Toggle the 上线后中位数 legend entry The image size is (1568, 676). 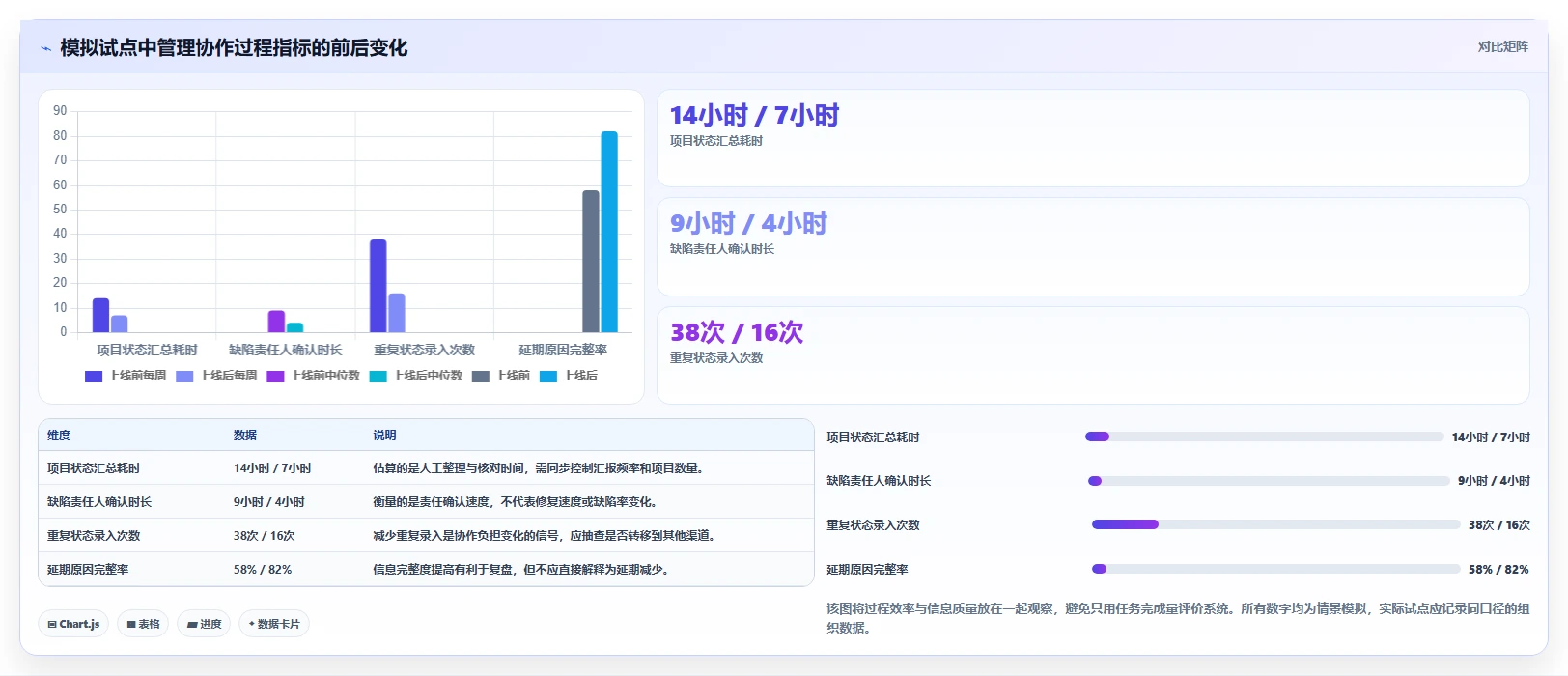tap(416, 376)
